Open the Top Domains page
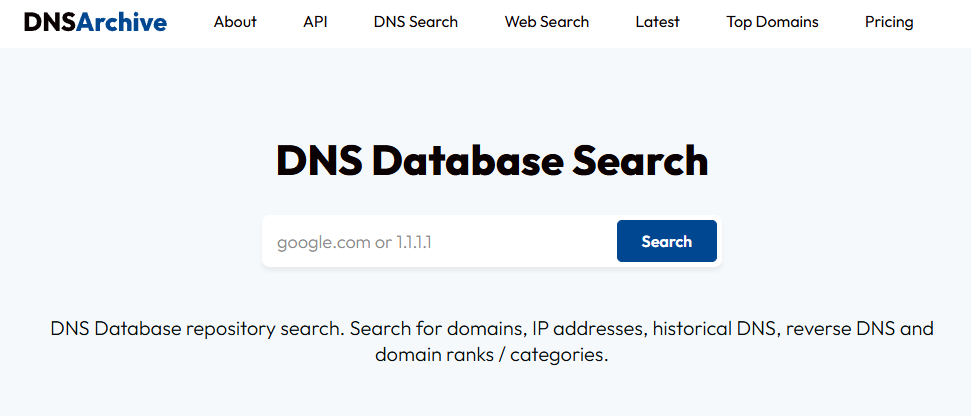This screenshot has width=971, height=416. 772,22
